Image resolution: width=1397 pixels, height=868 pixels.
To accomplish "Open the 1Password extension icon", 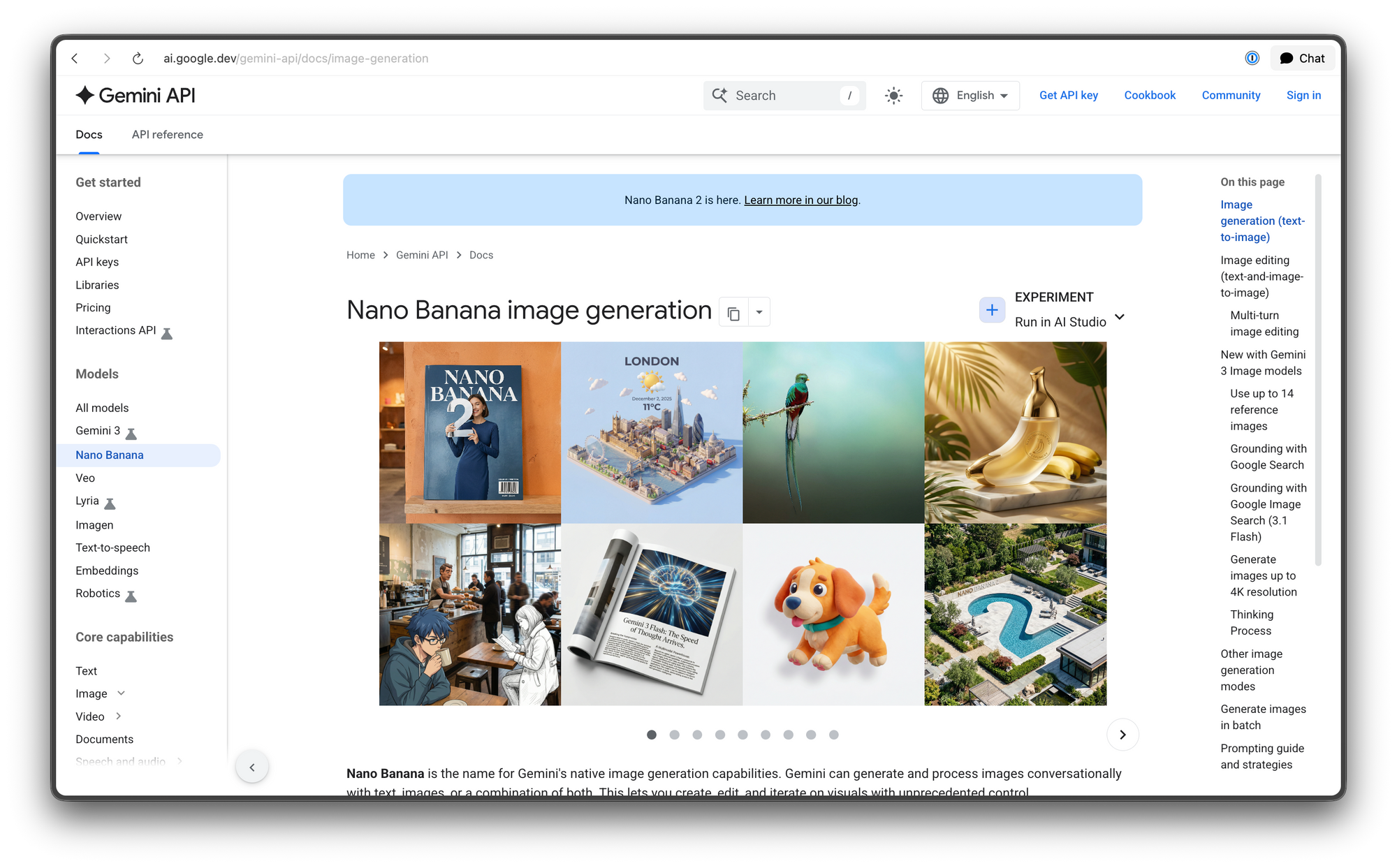I will tap(1252, 59).
